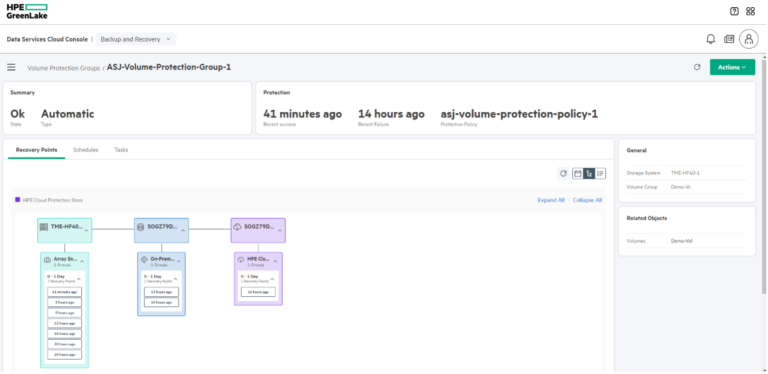
Task: Click the purple SOGZ79D cloud store icon
Action: pyautogui.click(x=238, y=227)
